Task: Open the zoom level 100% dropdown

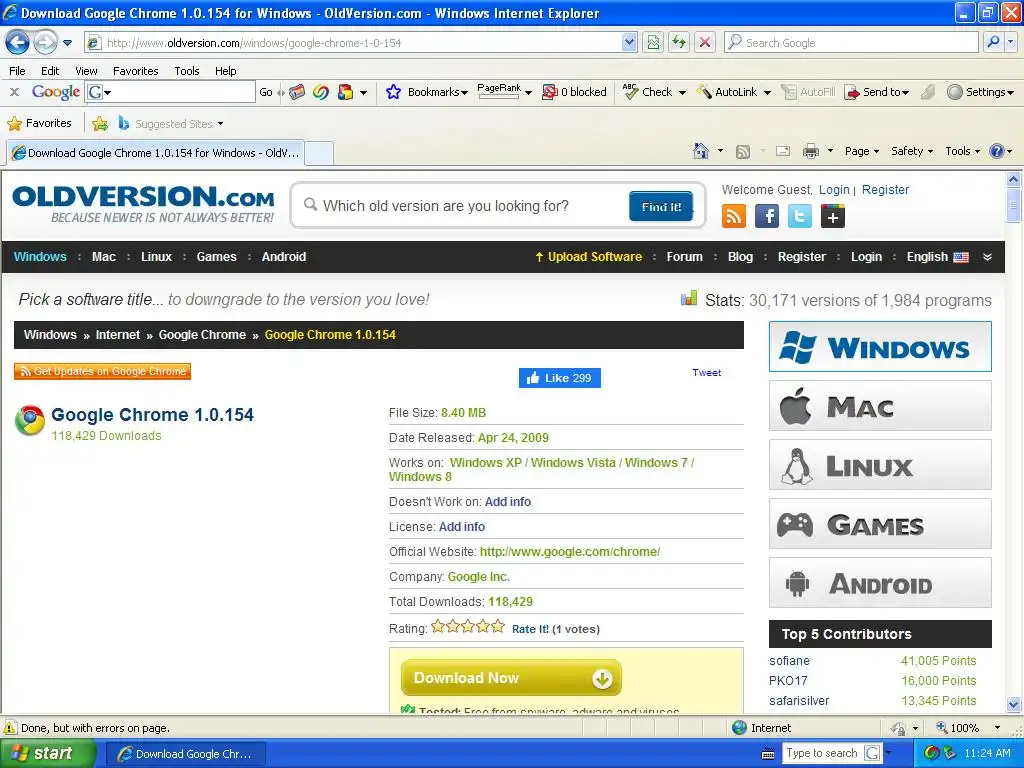Action: [997, 728]
